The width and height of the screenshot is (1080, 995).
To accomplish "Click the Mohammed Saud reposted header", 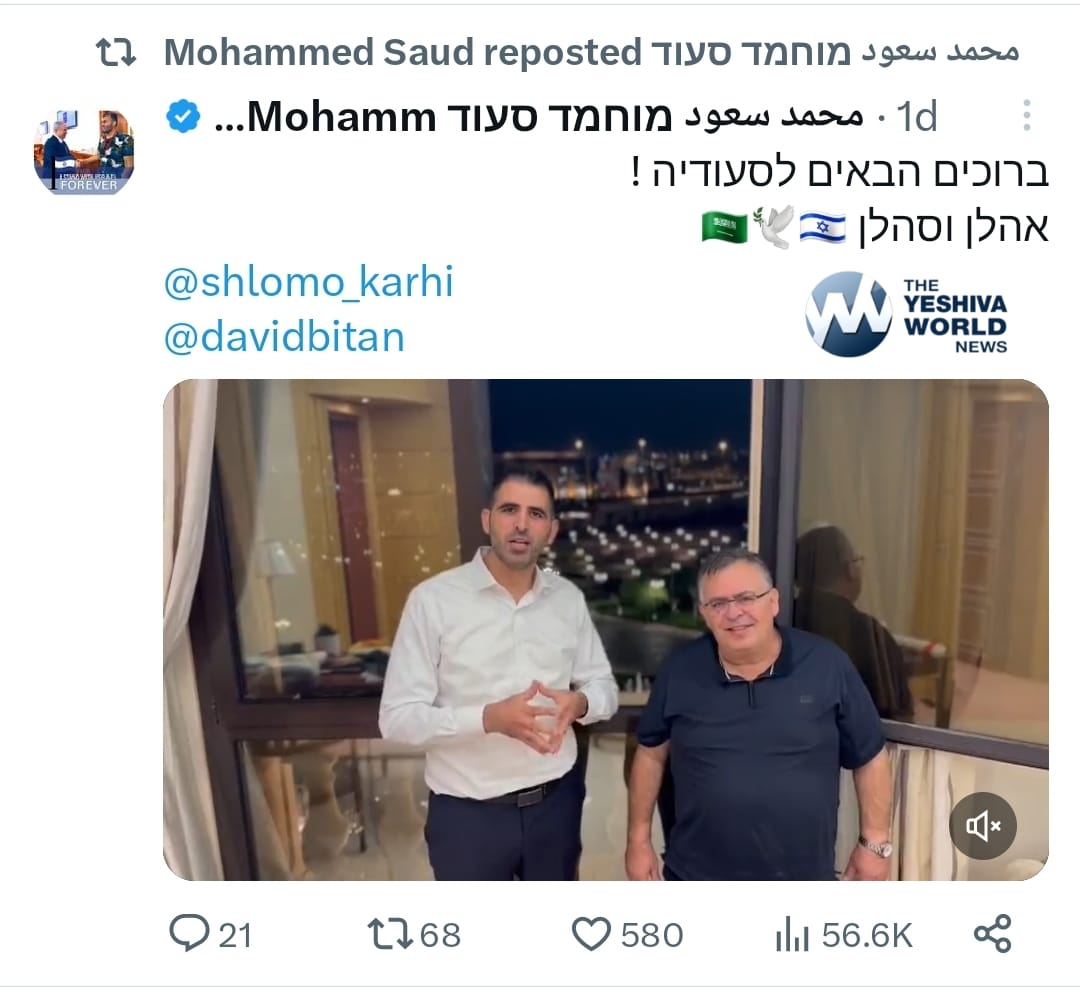I will (x=591, y=52).
